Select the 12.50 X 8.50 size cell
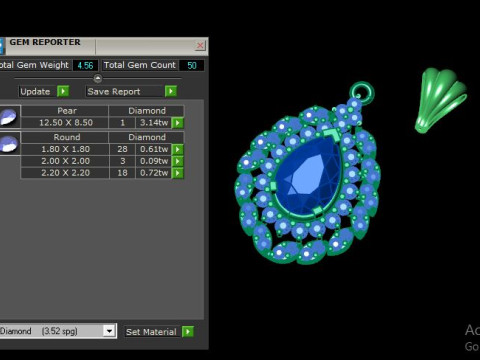 click(66, 123)
